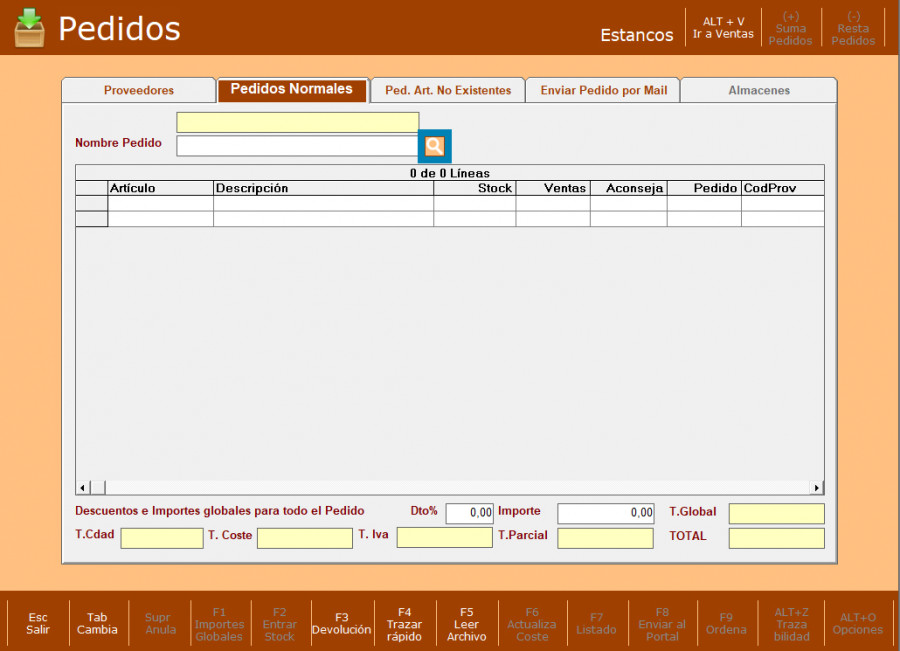Open the Proveedores tab
This screenshot has width=900, height=651.
[x=139, y=90]
